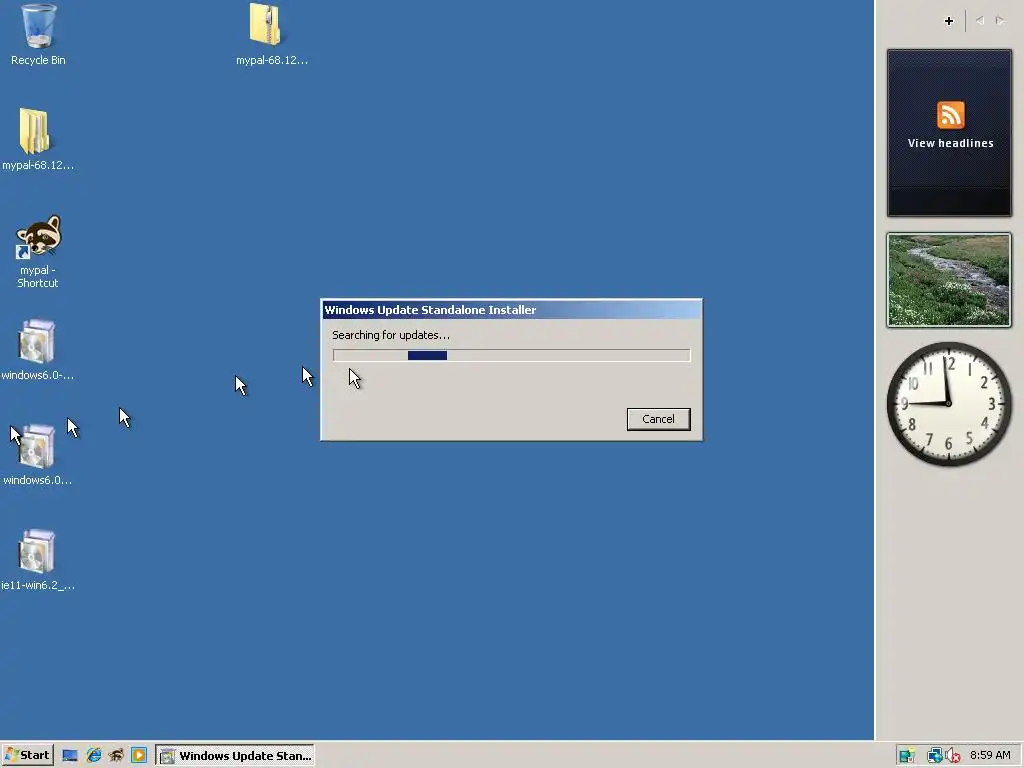Launch Internet Explorer from quick launch
The image size is (1024, 768).
(x=93, y=756)
